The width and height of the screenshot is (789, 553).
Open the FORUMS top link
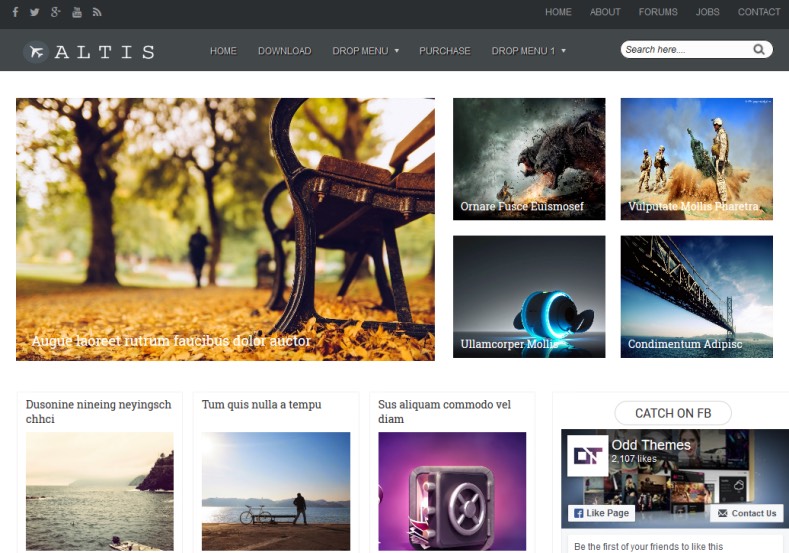(658, 12)
